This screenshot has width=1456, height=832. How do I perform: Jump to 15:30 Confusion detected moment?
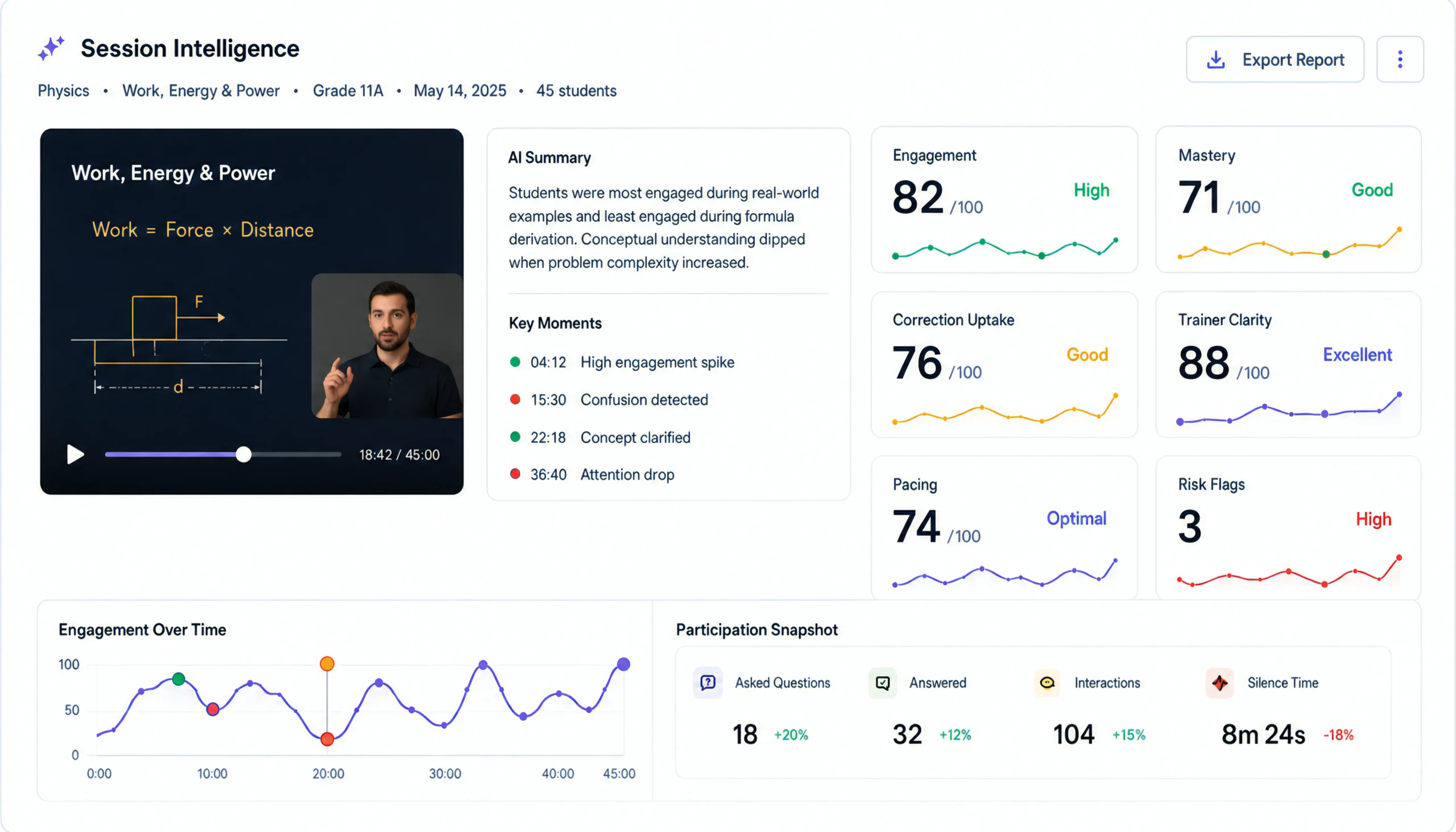tap(609, 399)
